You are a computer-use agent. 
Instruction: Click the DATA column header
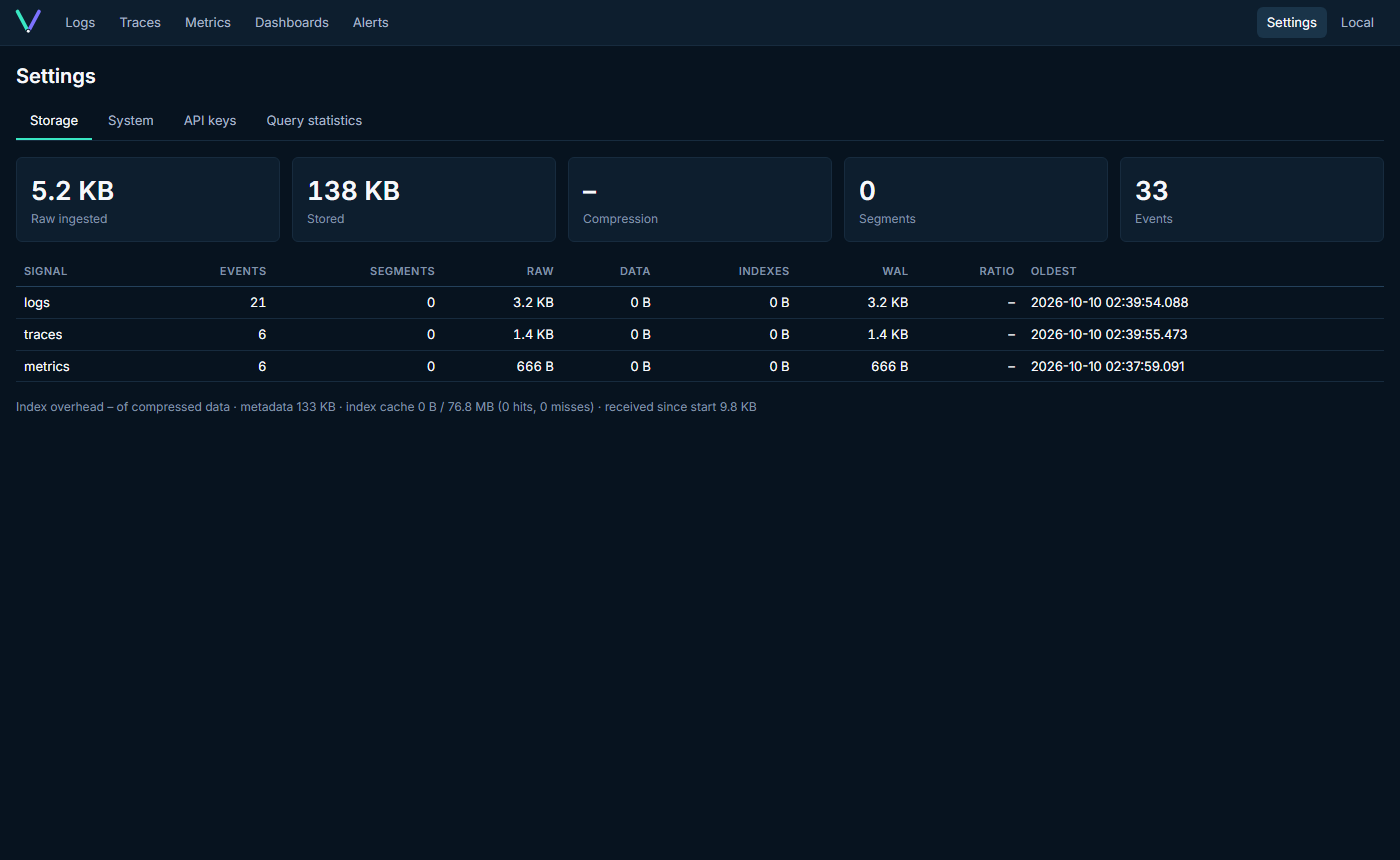635,271
